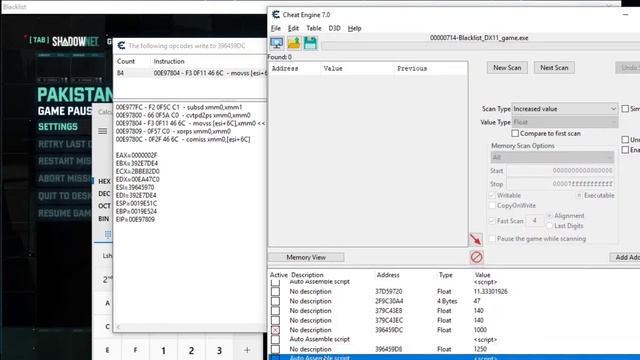
Task: Click the calculator hamburger menu icon
Action: [x=103, y=131]
